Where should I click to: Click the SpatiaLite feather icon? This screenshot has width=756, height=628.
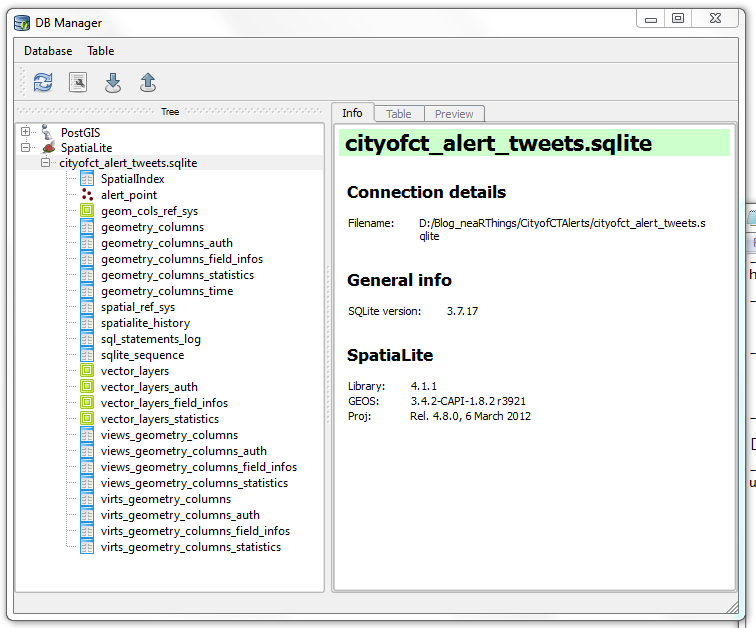pyautogui.click(x=49, y=147)
